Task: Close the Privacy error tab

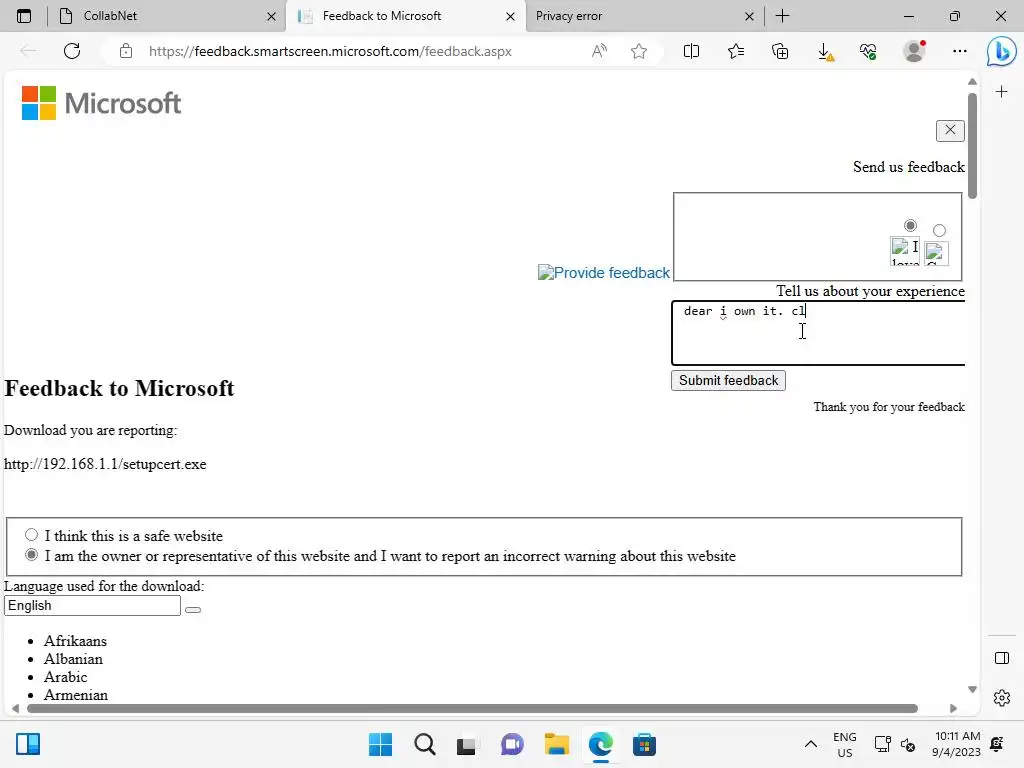Action: tap(749, 16)
